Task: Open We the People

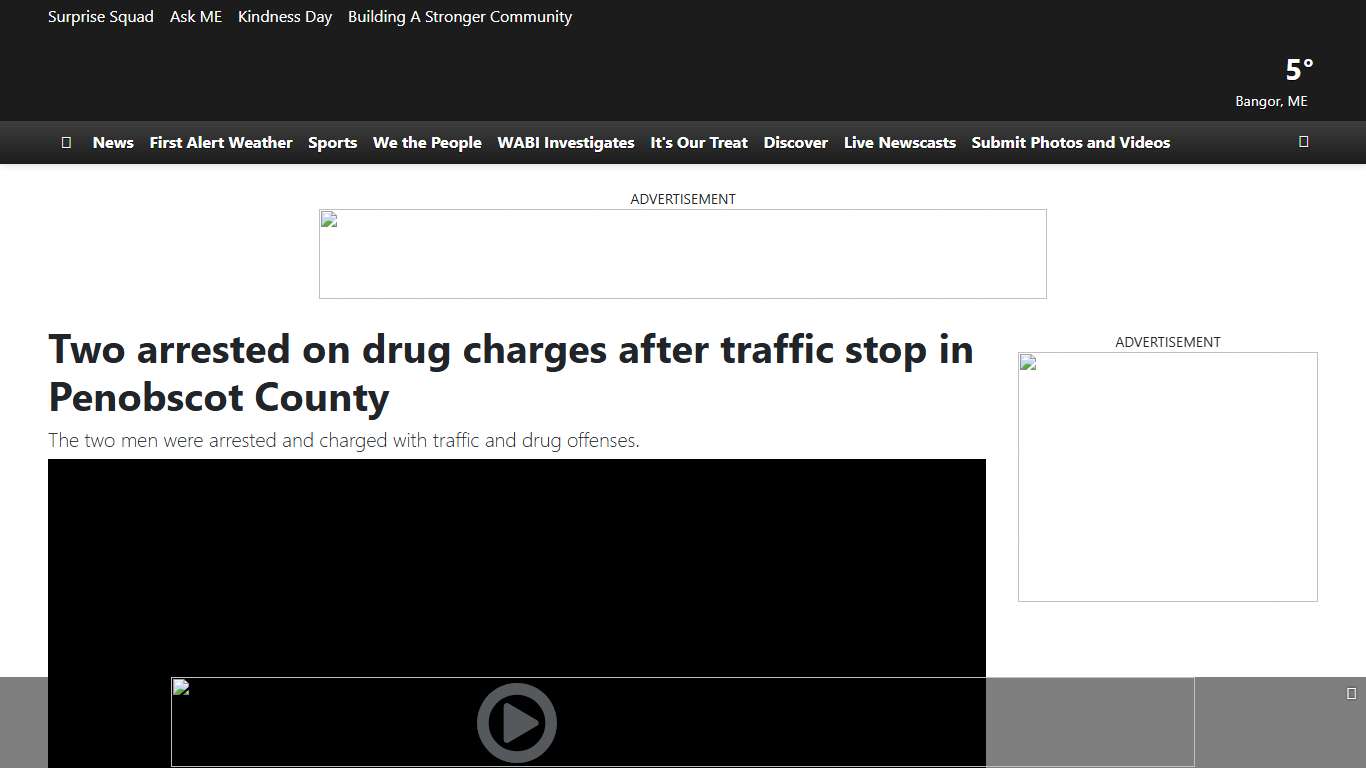Action: [x=427, y=142]
